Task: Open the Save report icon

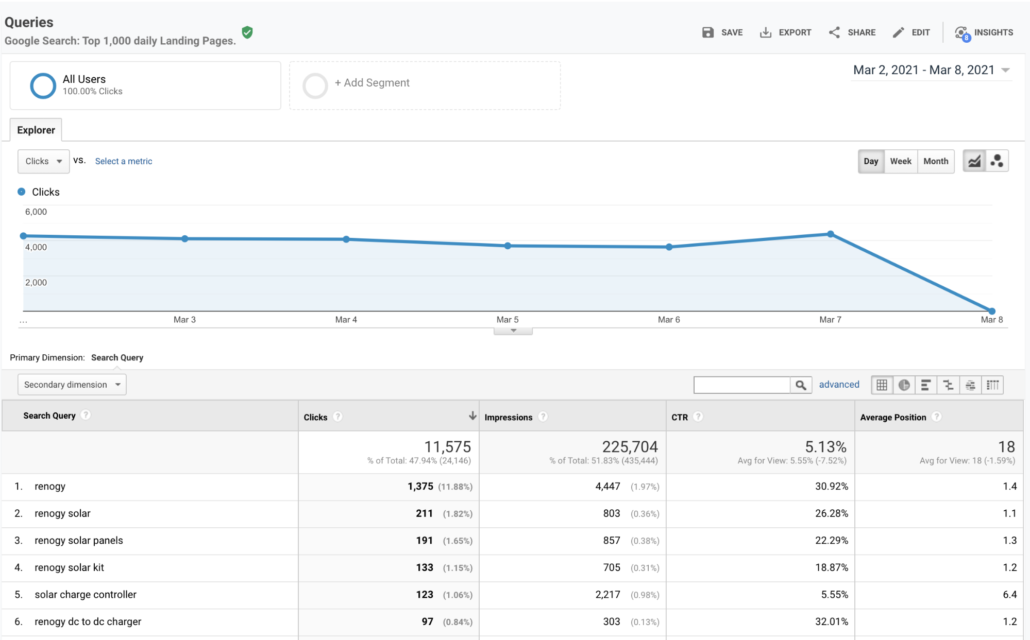Action: 708,31
